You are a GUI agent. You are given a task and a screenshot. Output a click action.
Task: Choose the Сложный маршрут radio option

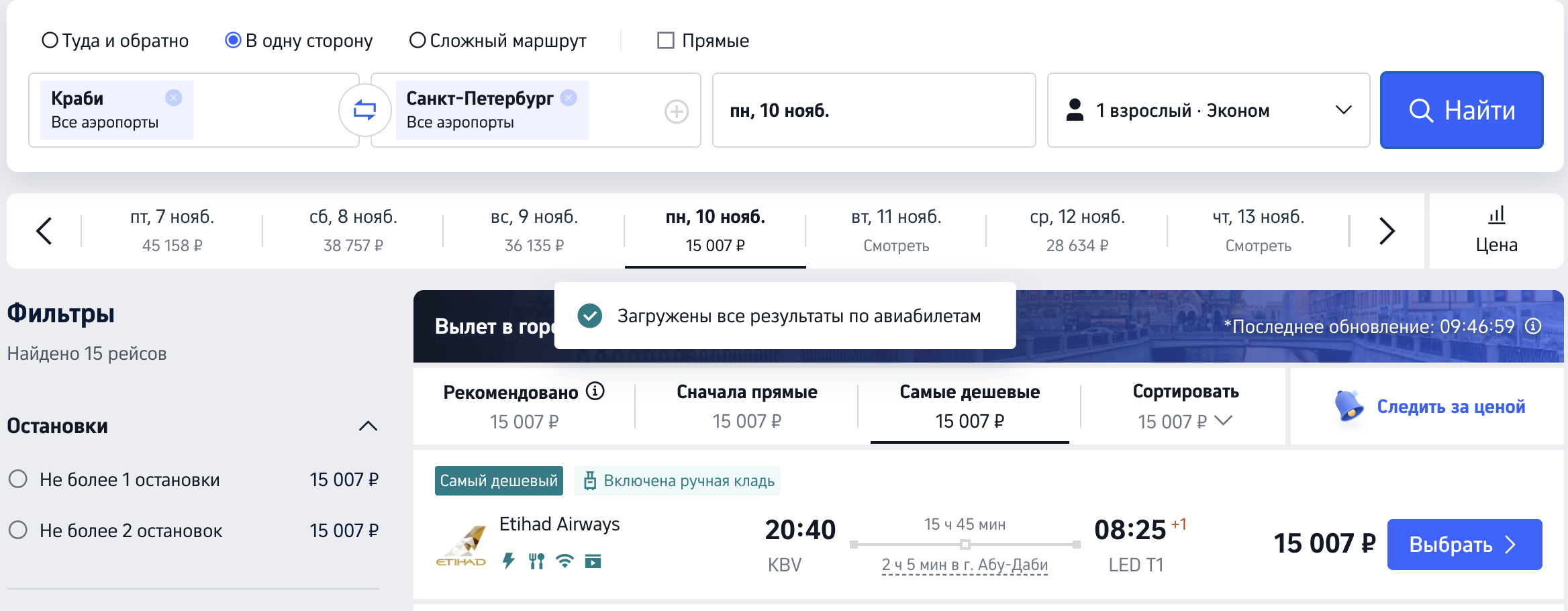pyautogui.click(x=418, y=40)
